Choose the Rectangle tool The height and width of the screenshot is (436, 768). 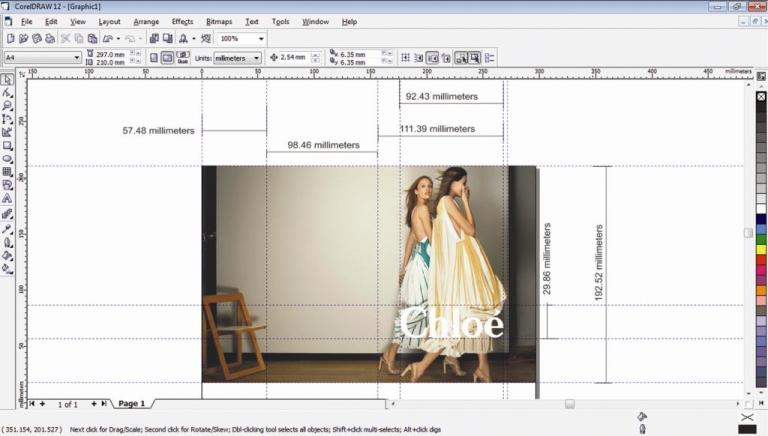[7, 145]
